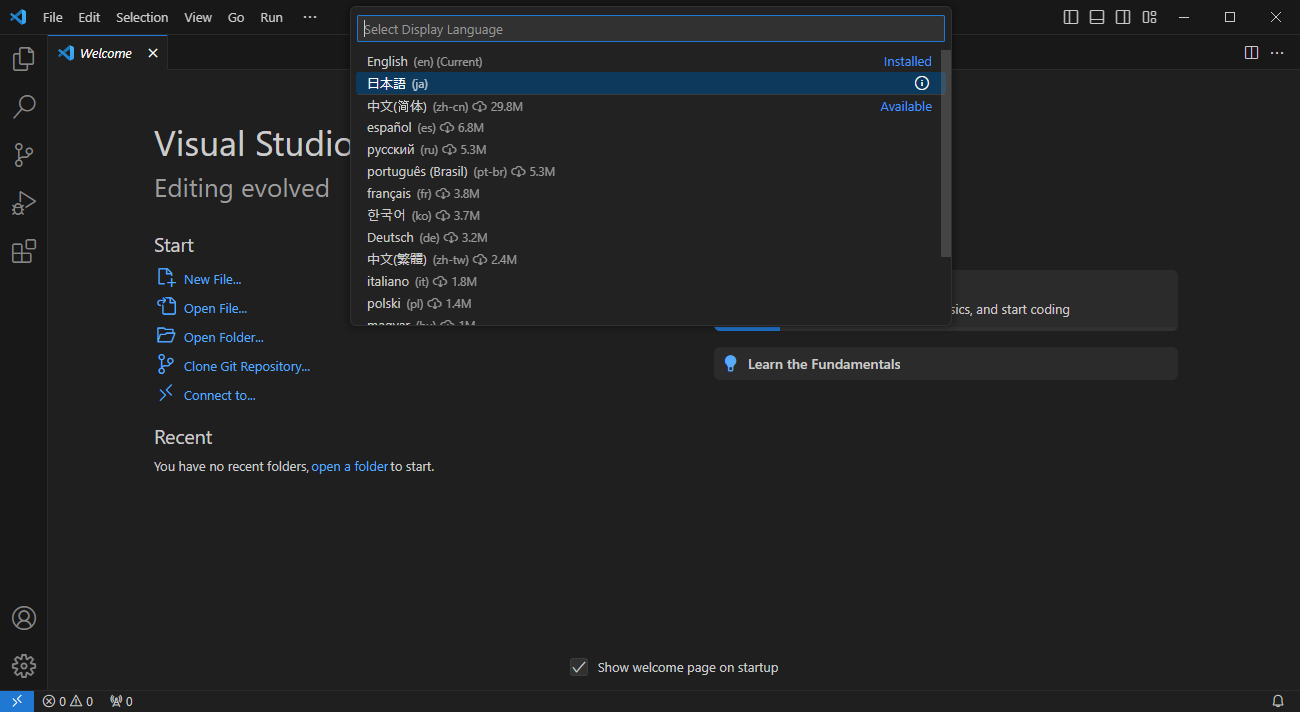The height and width of the screenshot is (712, 1300).
Task: Click the open a folder link
Action: coord(349,466)
